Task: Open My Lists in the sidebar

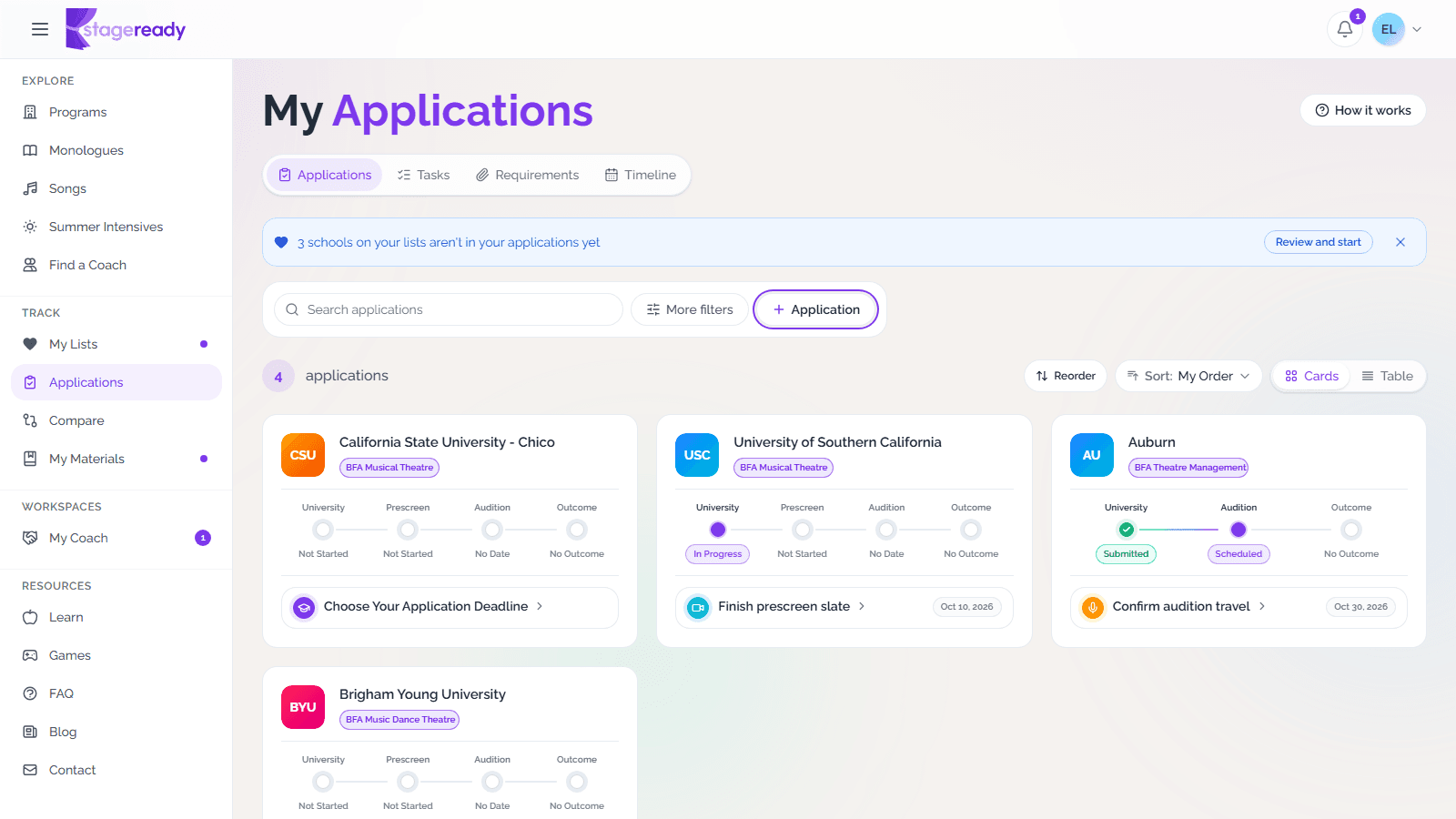Action: click(x=116, y=344)
